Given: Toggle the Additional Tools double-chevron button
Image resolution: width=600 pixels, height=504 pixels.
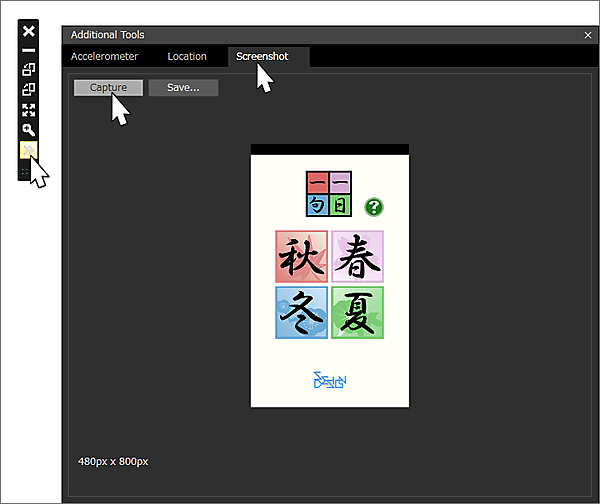Looking at the screenshot, I should [28, 150].
